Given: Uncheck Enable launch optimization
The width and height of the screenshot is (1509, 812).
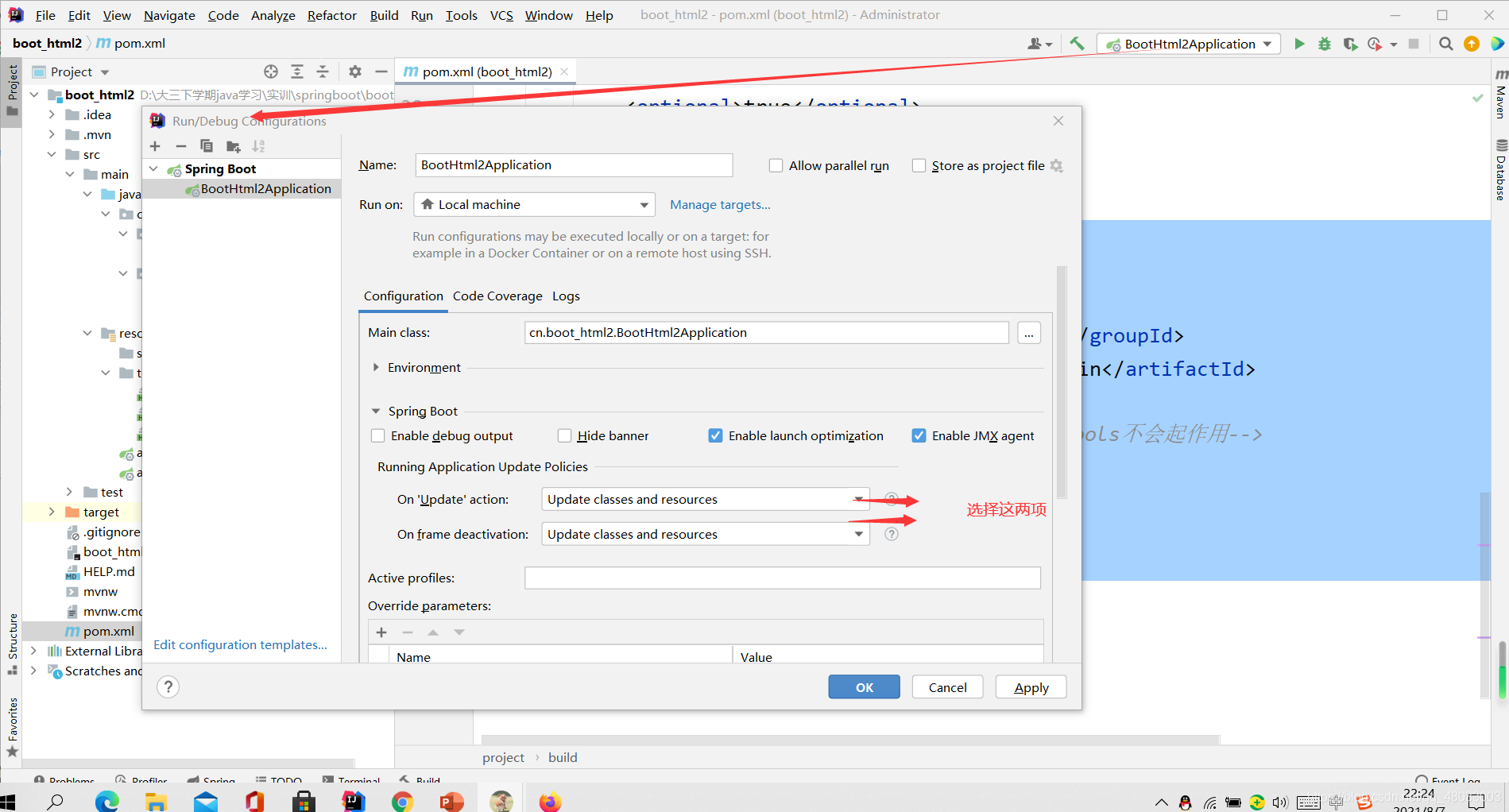Looking at the screenshot, I should pos(715,435).
